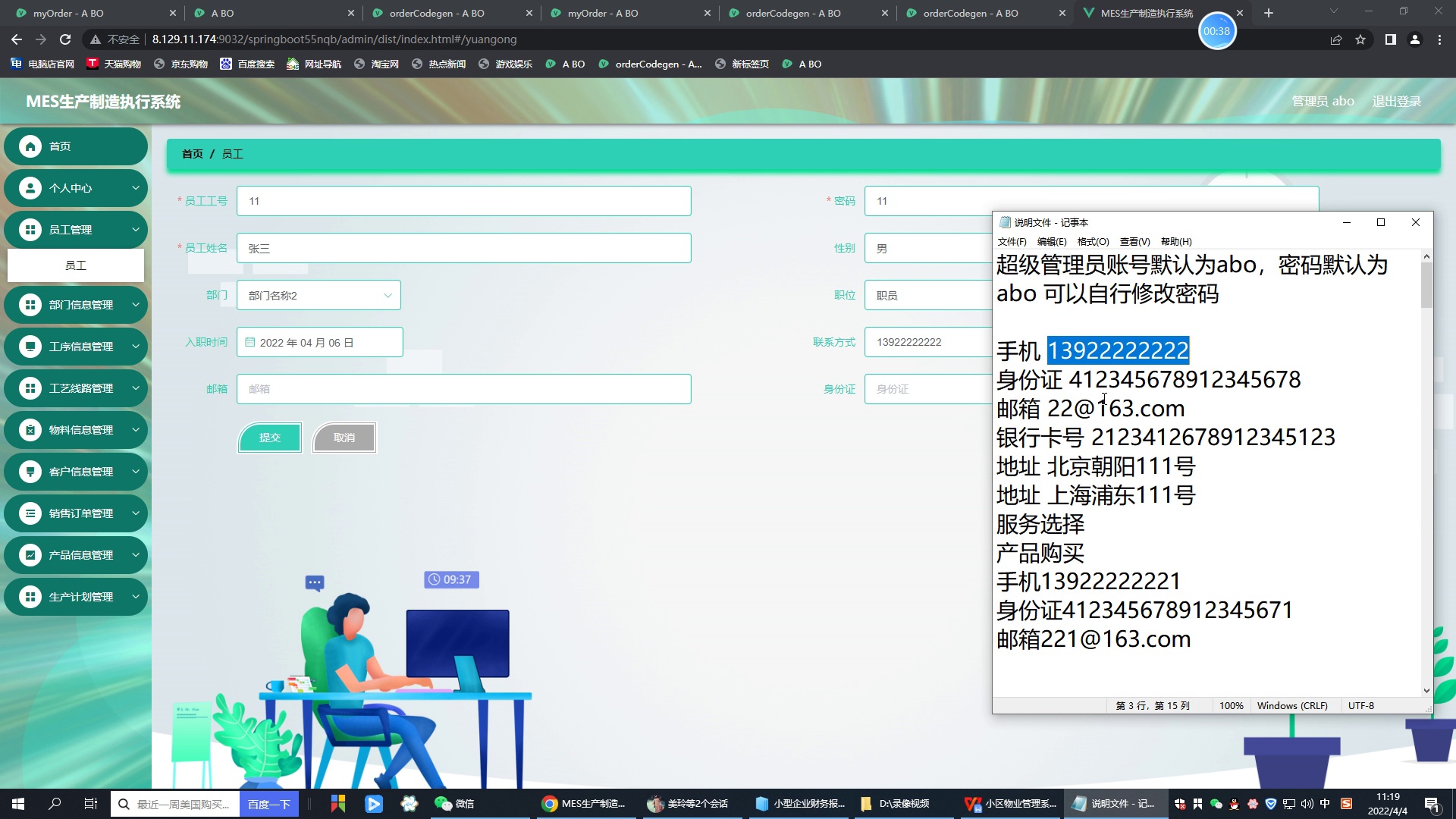
Task: Click the 提交 submit button
Action: click(x=269, y=437)
